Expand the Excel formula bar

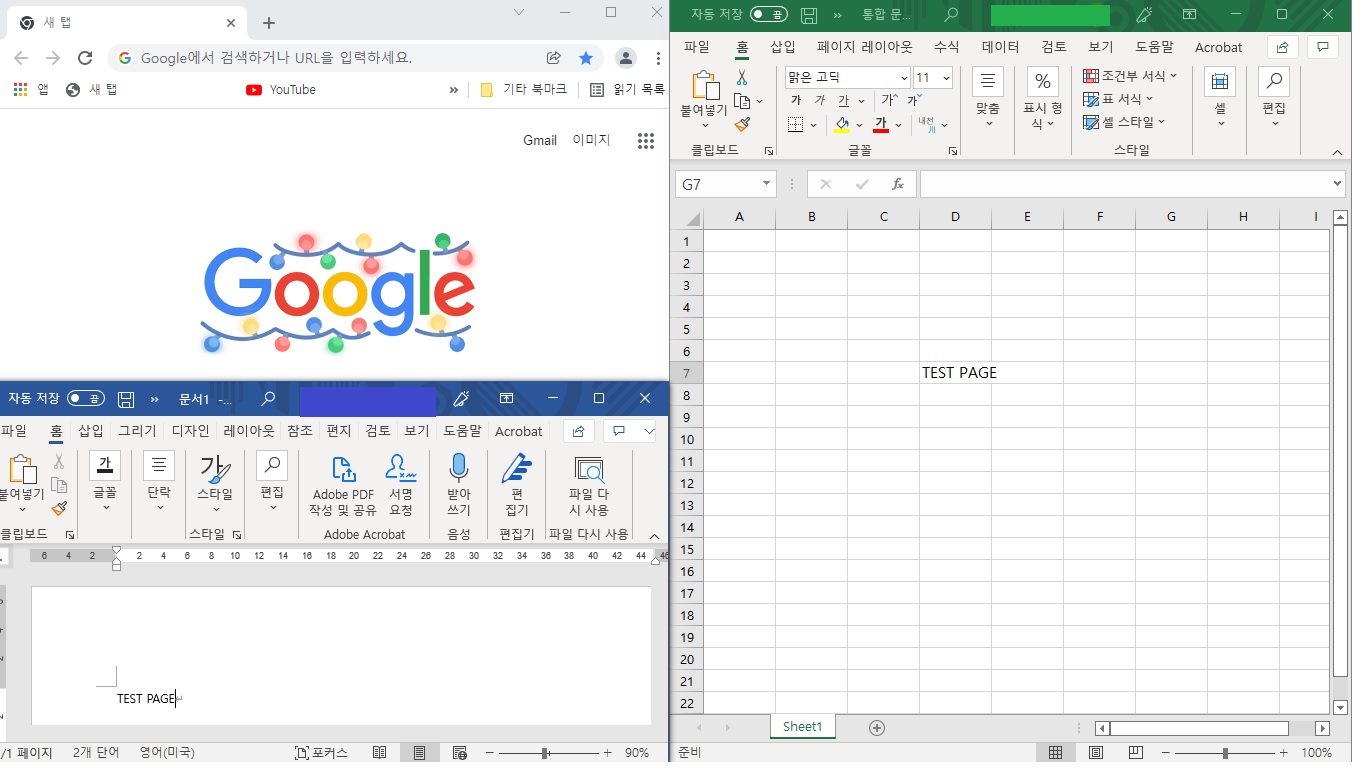pyautogui.click(x=1337, y=184)
